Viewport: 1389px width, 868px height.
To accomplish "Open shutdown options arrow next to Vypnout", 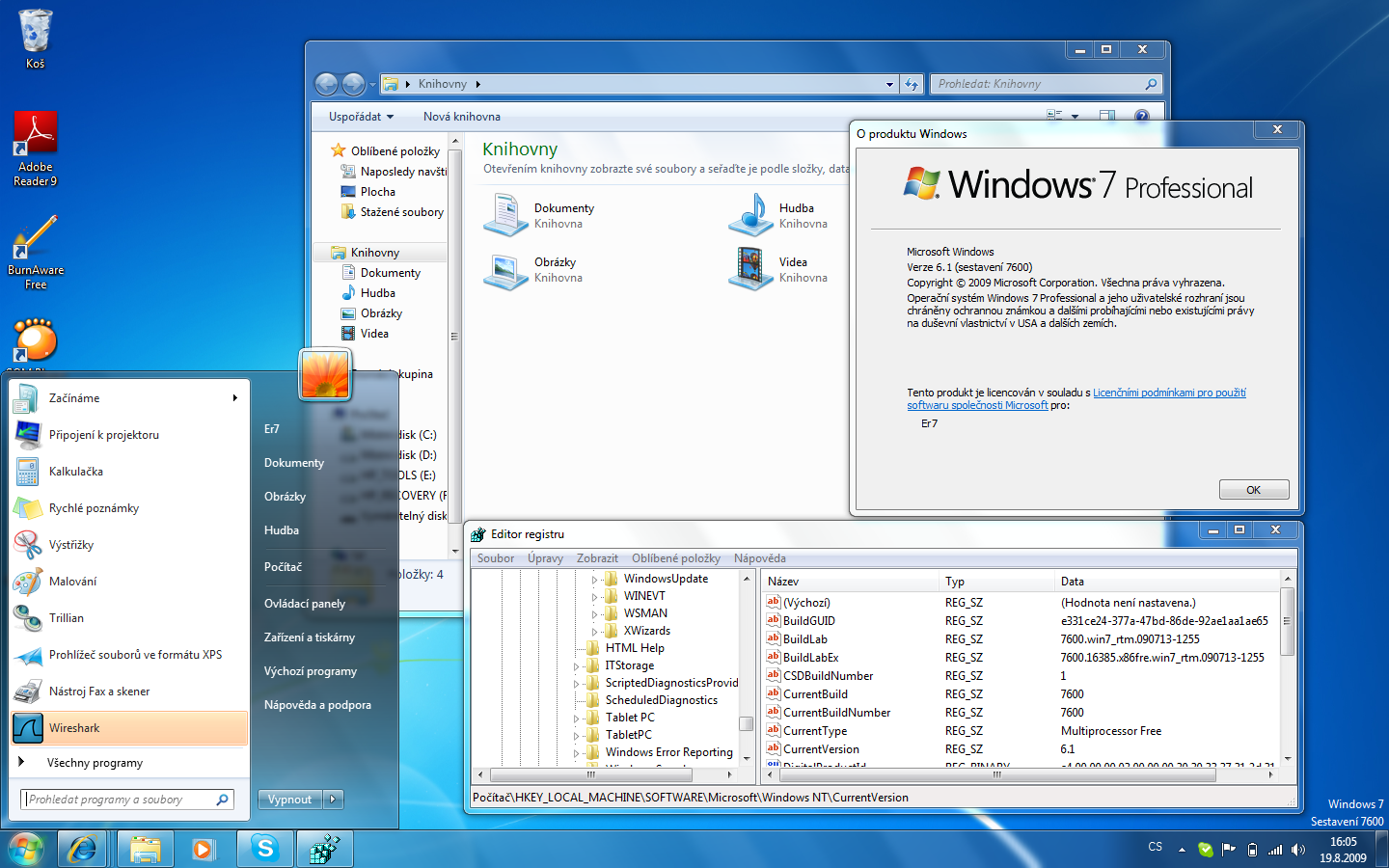I will [x=334, y=800].
